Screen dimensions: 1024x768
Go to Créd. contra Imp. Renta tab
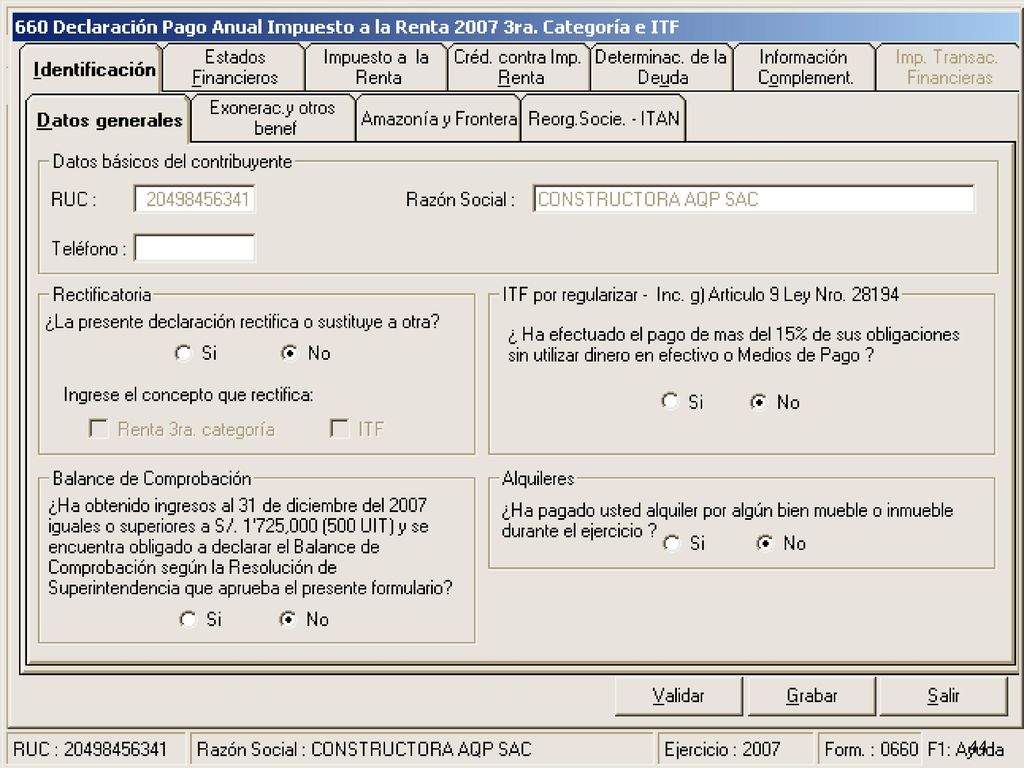tap(519, 67)
